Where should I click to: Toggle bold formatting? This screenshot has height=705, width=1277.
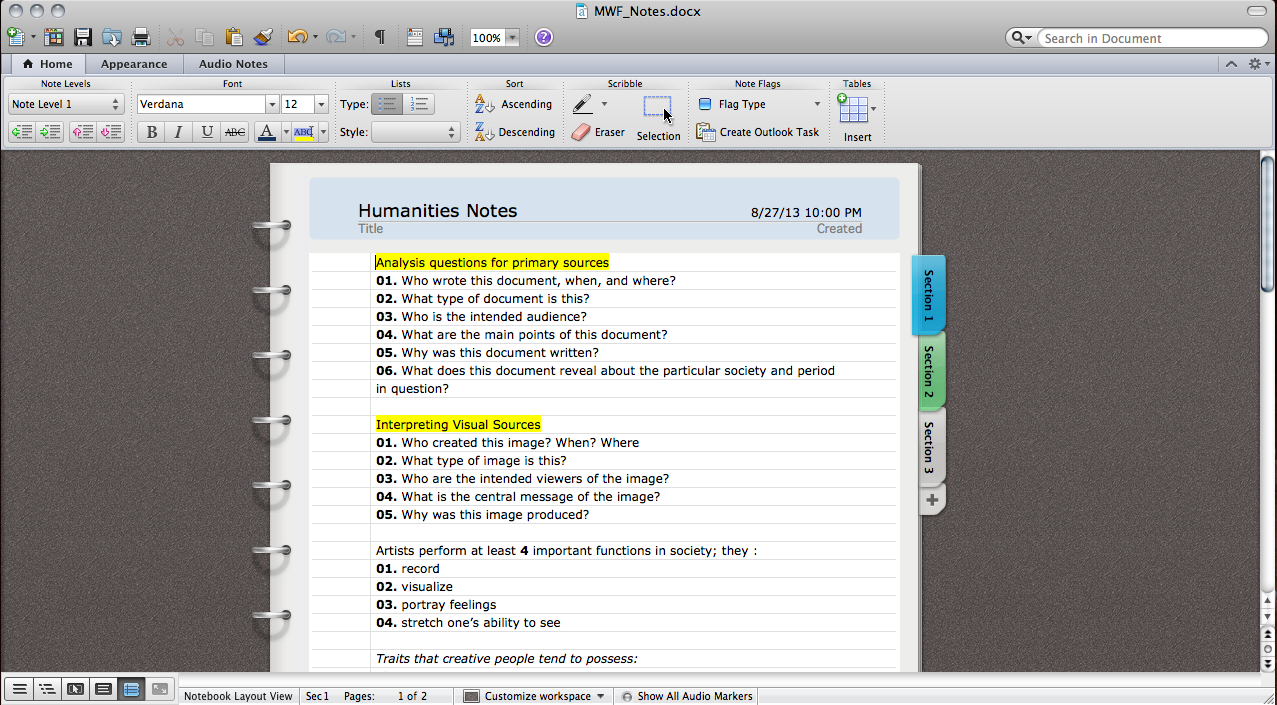[x=150, y=131]
